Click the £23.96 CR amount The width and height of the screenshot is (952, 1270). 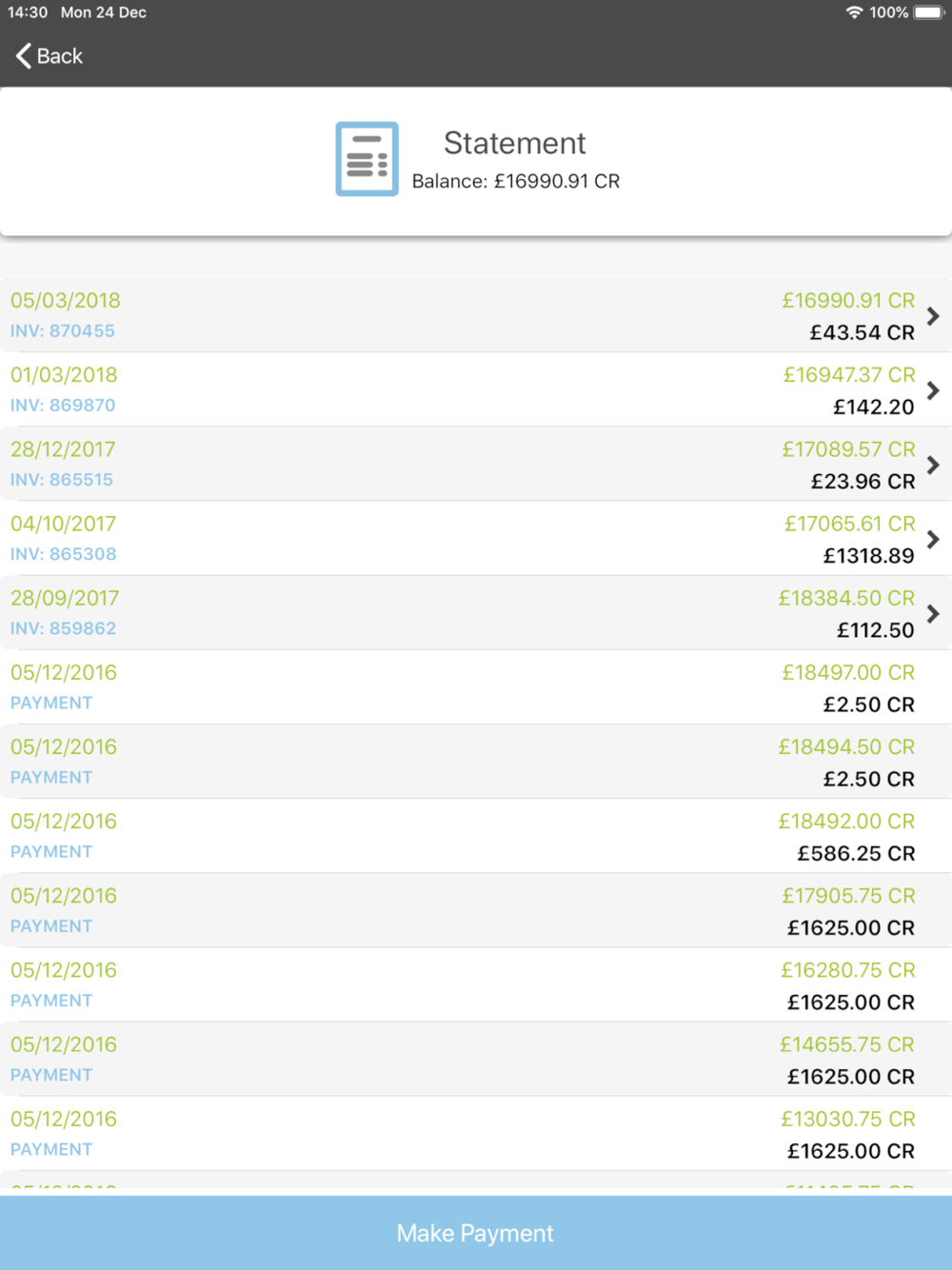tap(863, 481)
